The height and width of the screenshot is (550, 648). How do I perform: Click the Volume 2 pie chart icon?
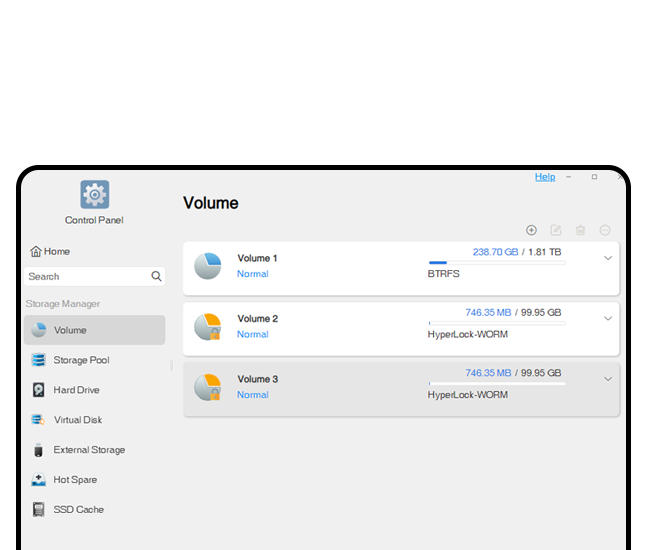pos(208,327)
